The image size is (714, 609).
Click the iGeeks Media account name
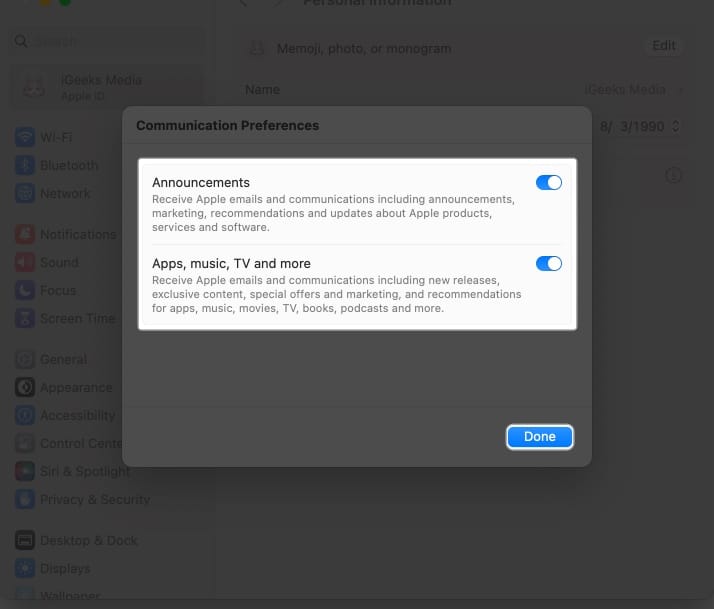point(101,80)
